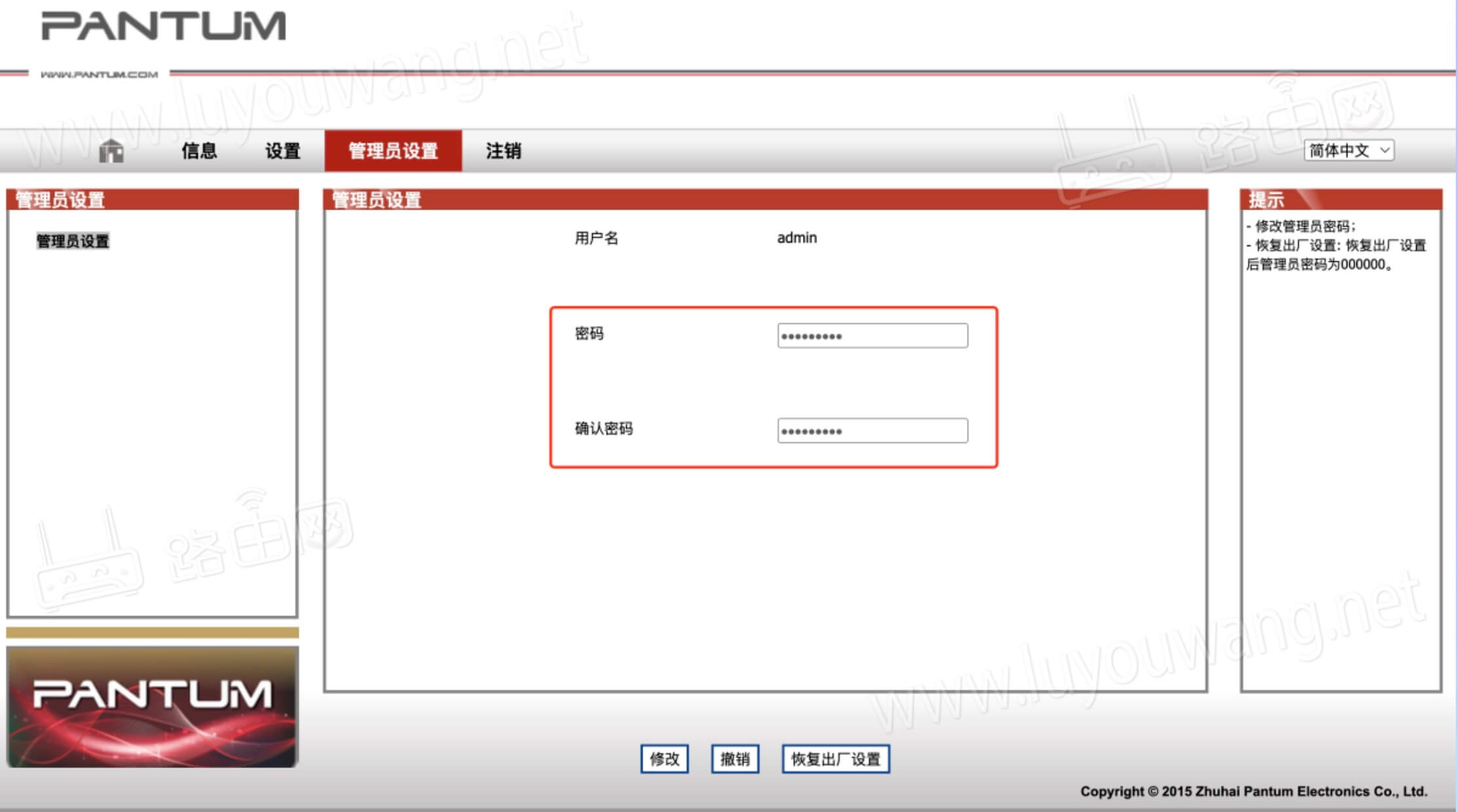1458x812 pixels.
Task: Click inside the 密码 password field
Action: [x=873, y=335]
